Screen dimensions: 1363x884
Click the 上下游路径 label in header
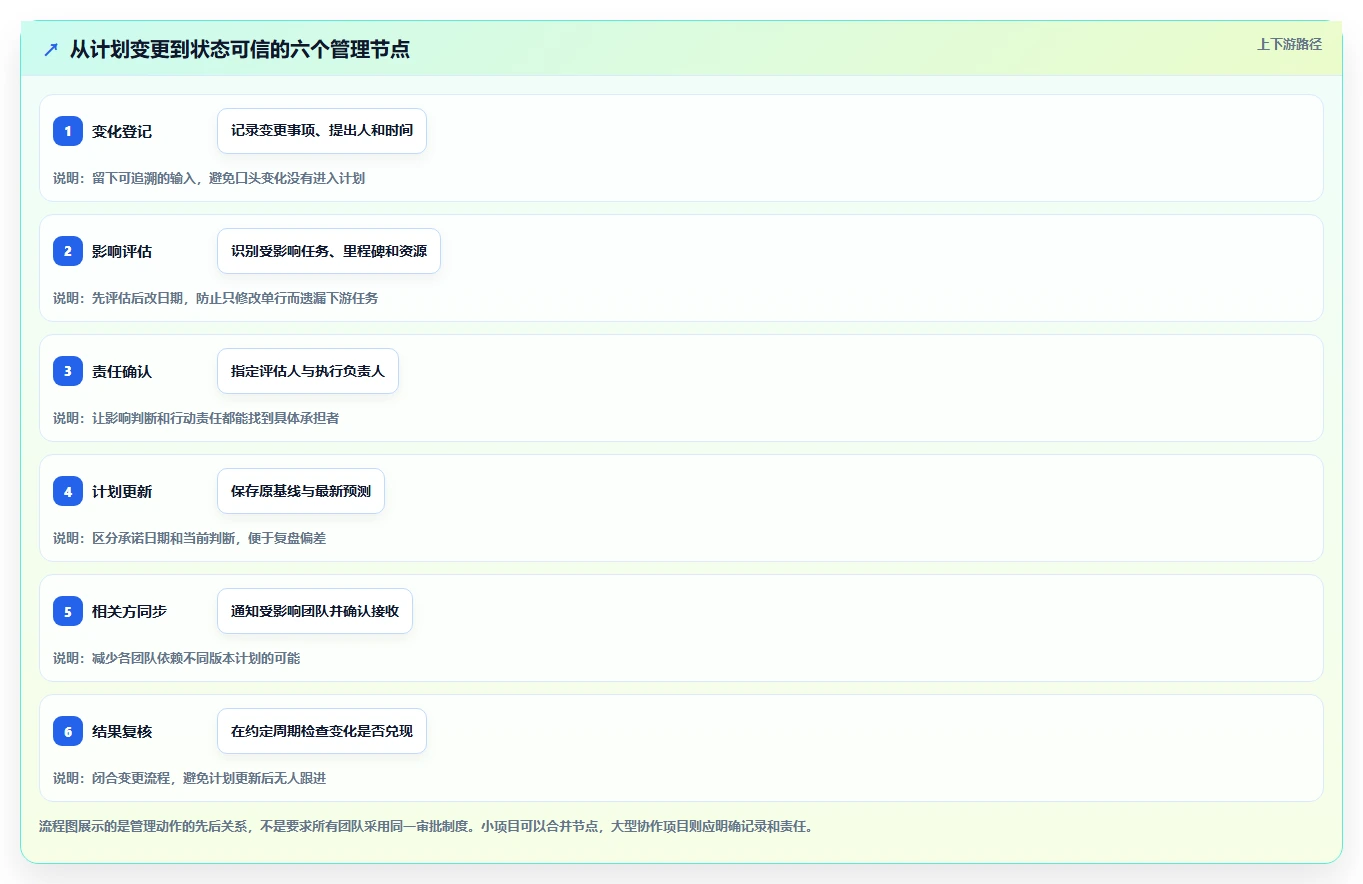point(1289,44)
